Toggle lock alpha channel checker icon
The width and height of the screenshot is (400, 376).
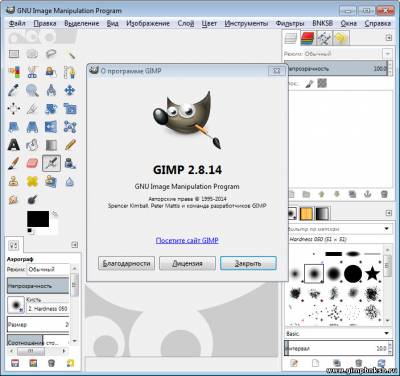322,83
